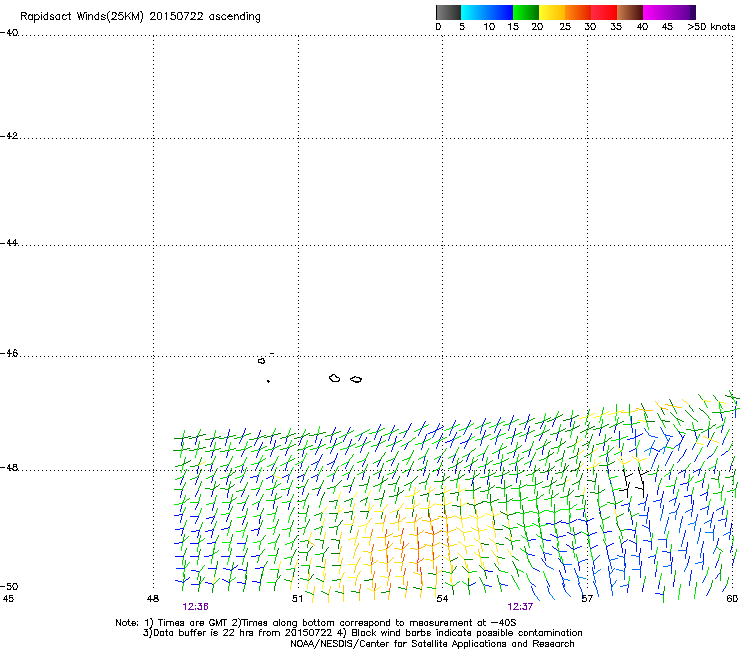Click the NOAA/NESDIS credit line
The image size is (740, 650).
coord(432,644)
